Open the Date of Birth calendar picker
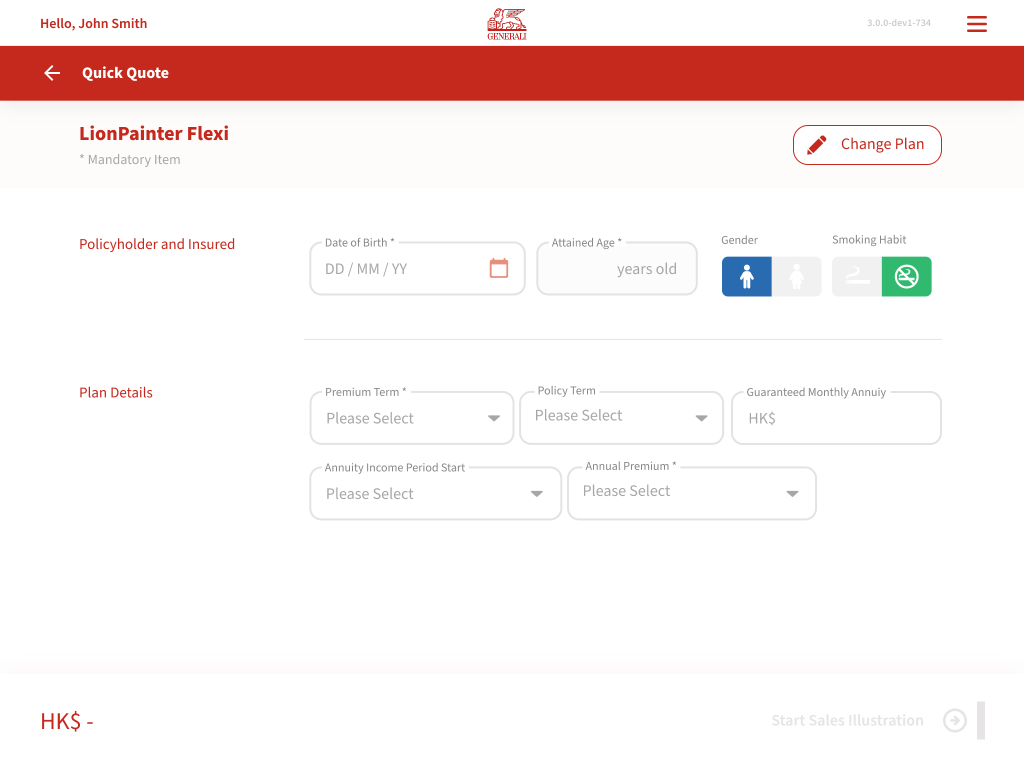The width and height of the screenshot is (1024, 768). click(499, 268)
